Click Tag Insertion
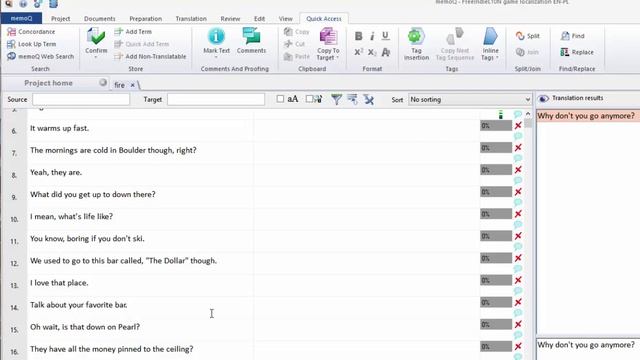The image size is (640, 360). (x=416, y=44)
